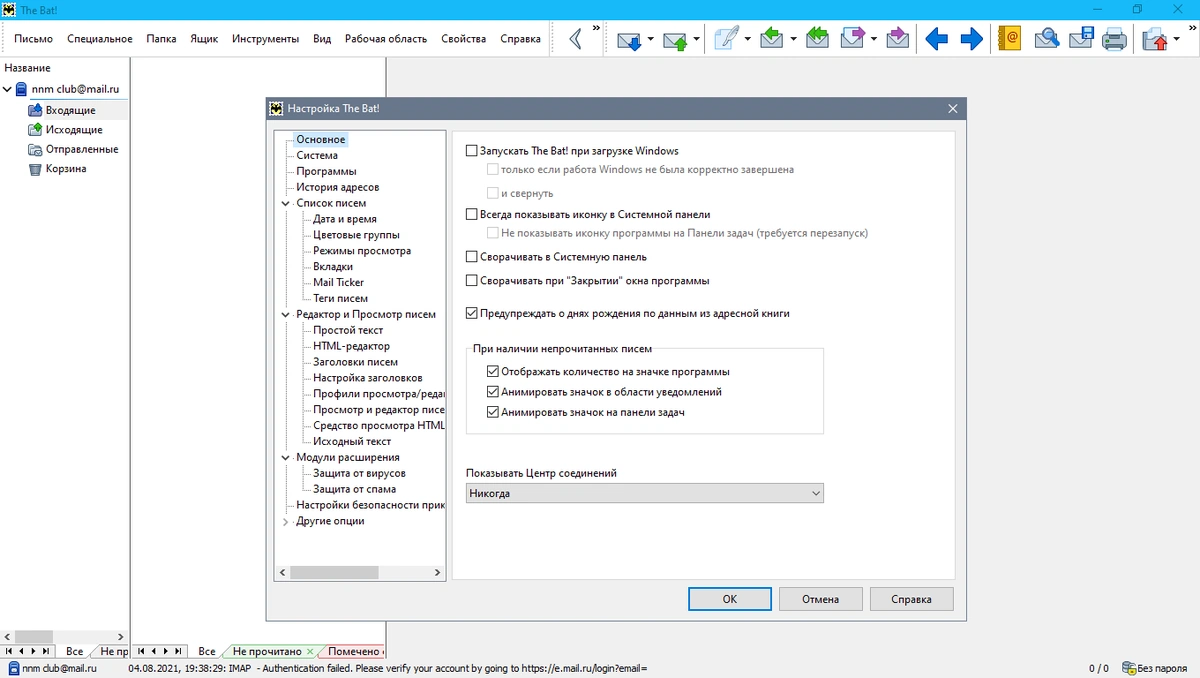Open Показывать Центр соединений dropdown
This screenshot has width=1200, height=678.
tap(644, 493)
